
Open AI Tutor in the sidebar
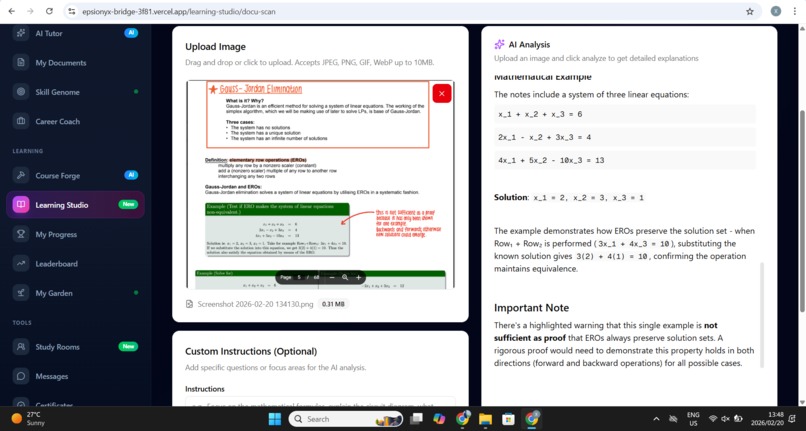(x=75, y=33)
